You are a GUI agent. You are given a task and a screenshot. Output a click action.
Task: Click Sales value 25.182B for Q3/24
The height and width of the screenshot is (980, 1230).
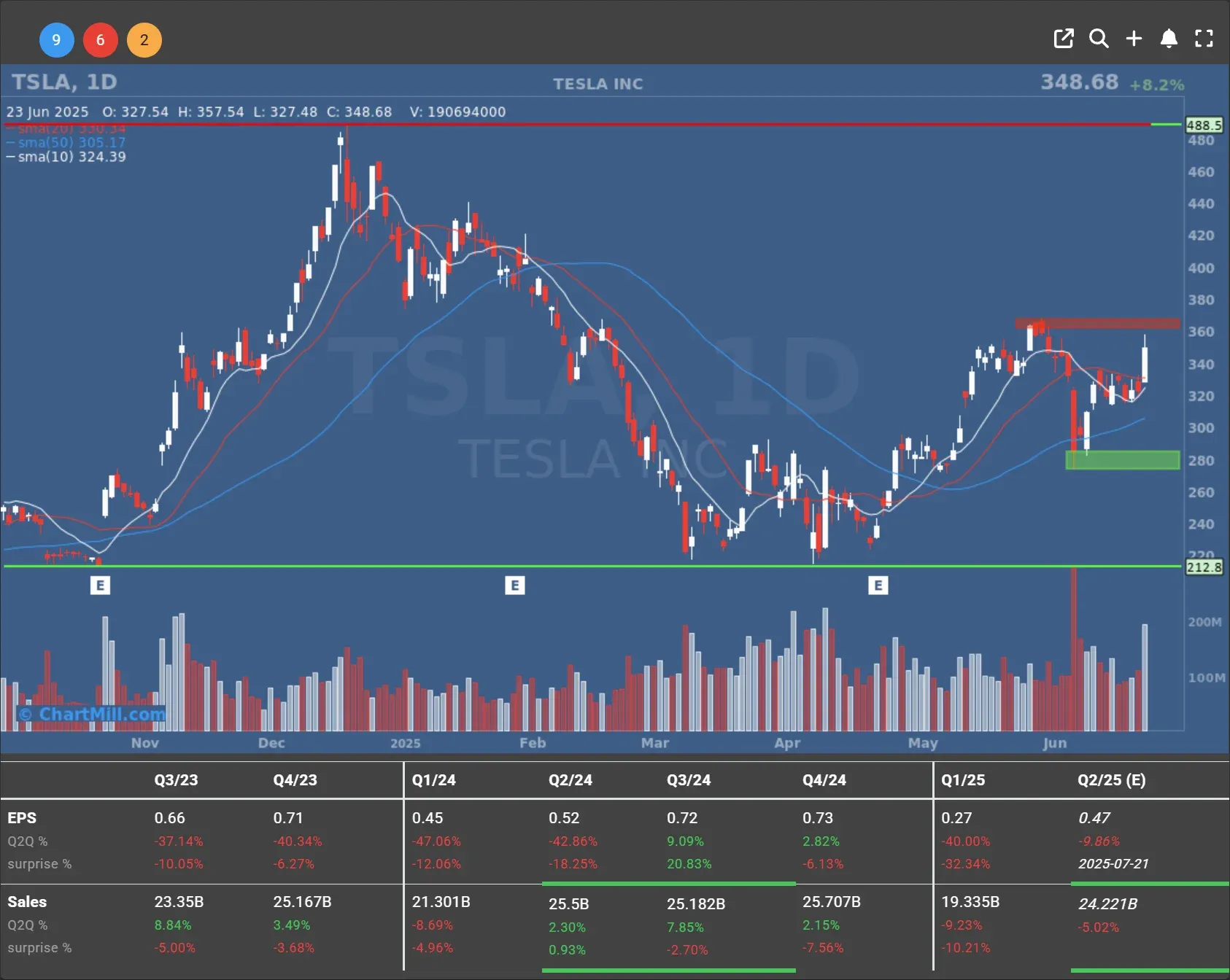(x=696, y=904)
